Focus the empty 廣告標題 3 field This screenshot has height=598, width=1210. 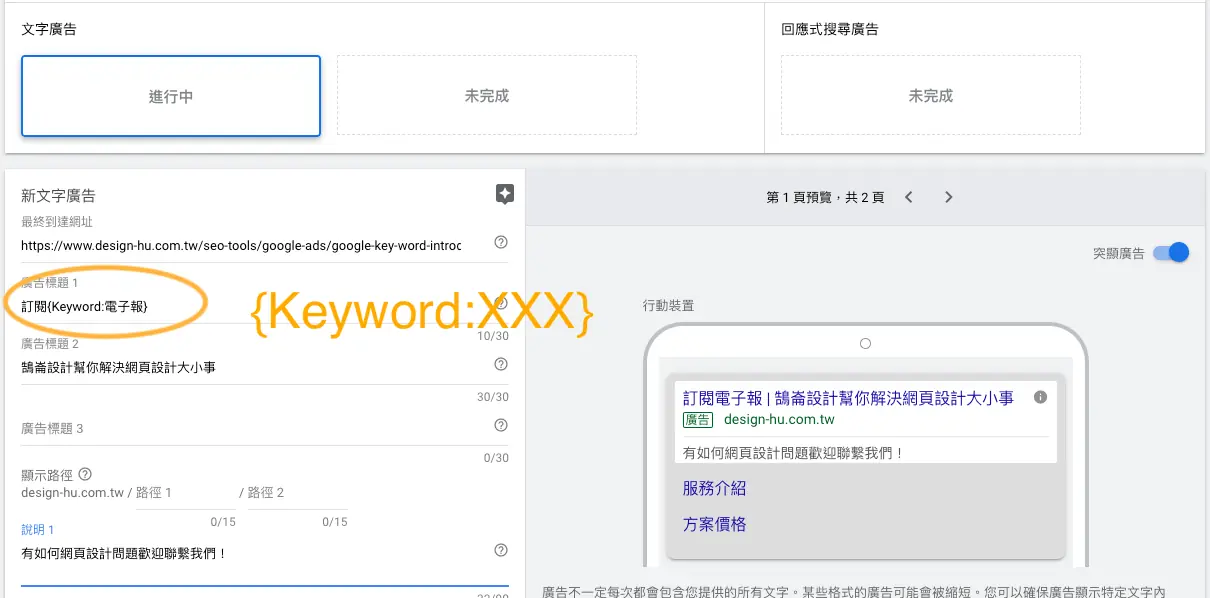pyautogui.click(x=255, y=428)
